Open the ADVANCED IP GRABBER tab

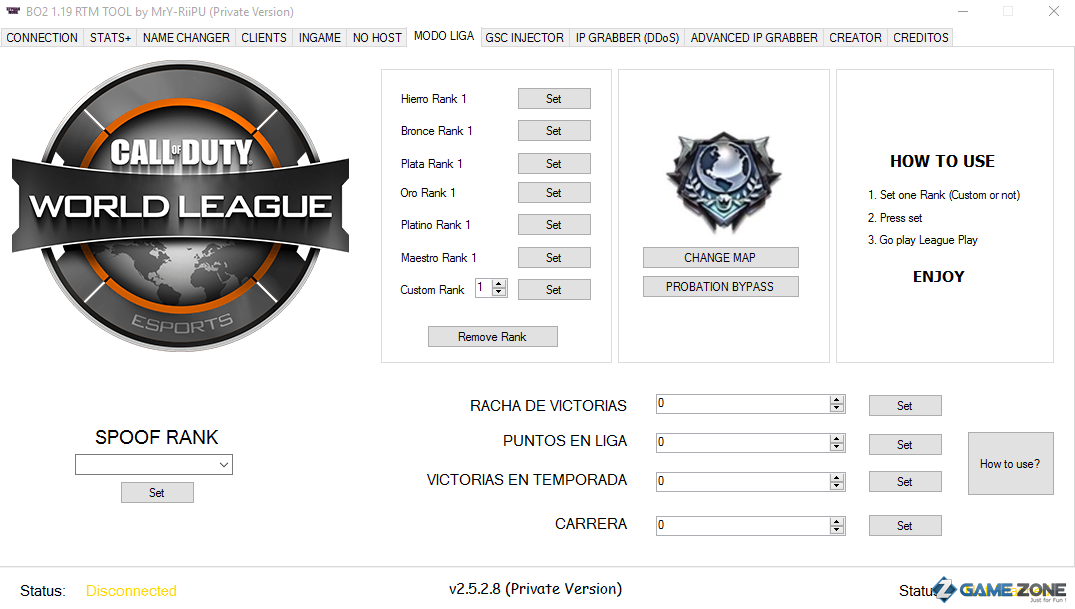754,38
